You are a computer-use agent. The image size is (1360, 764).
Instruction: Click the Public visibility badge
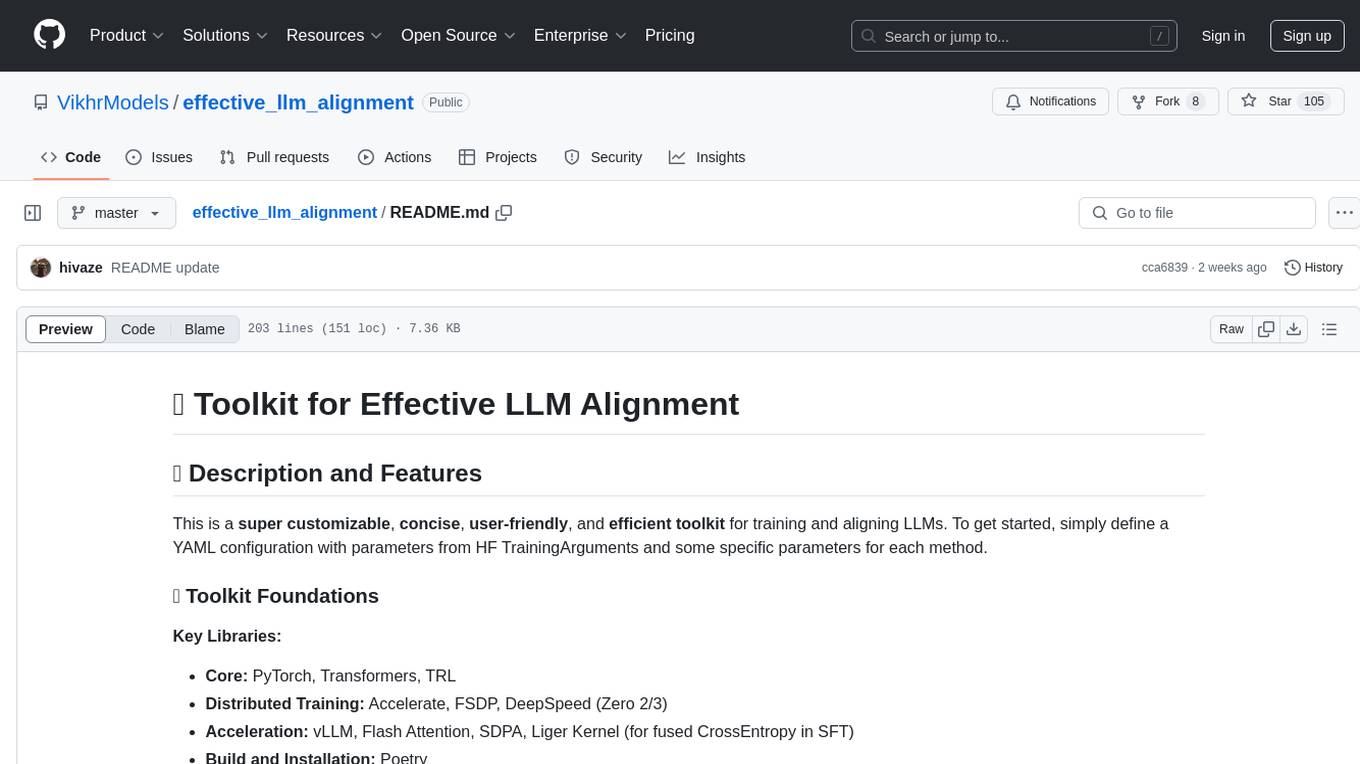coord(446,102)
